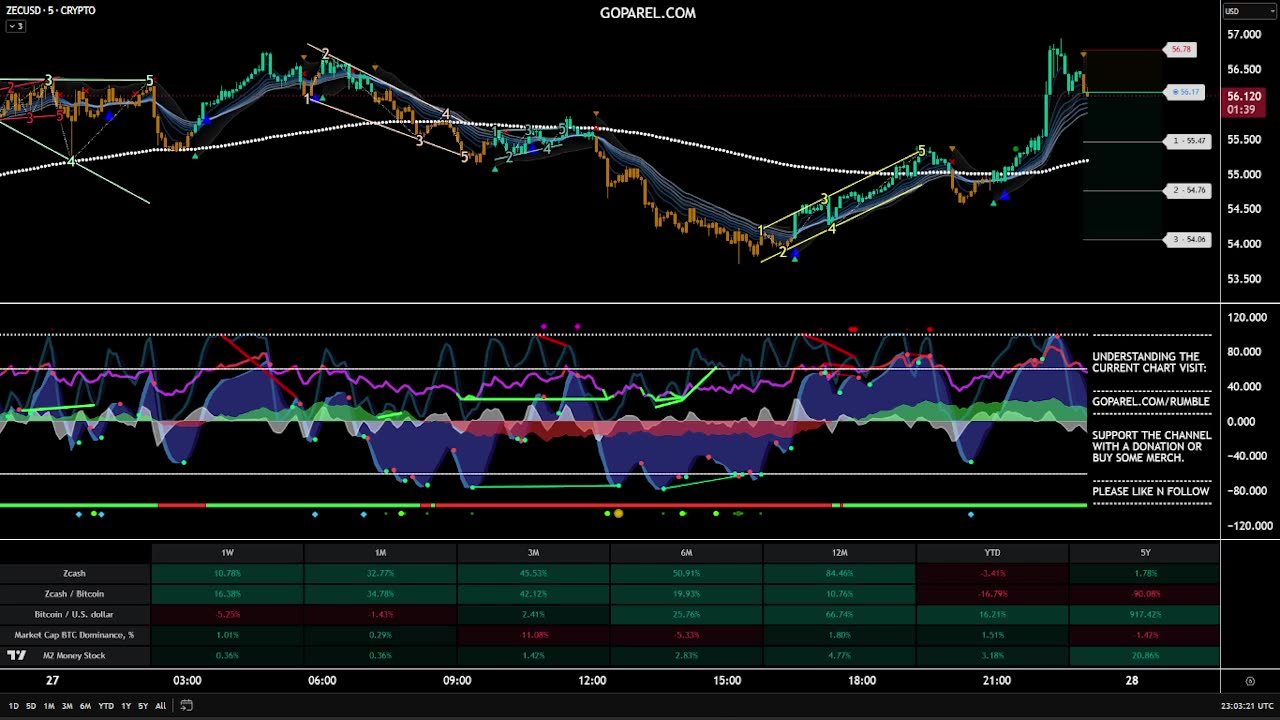
Task: Click the 12M column header
Action: pyautogui.click(x=839, y=553)
